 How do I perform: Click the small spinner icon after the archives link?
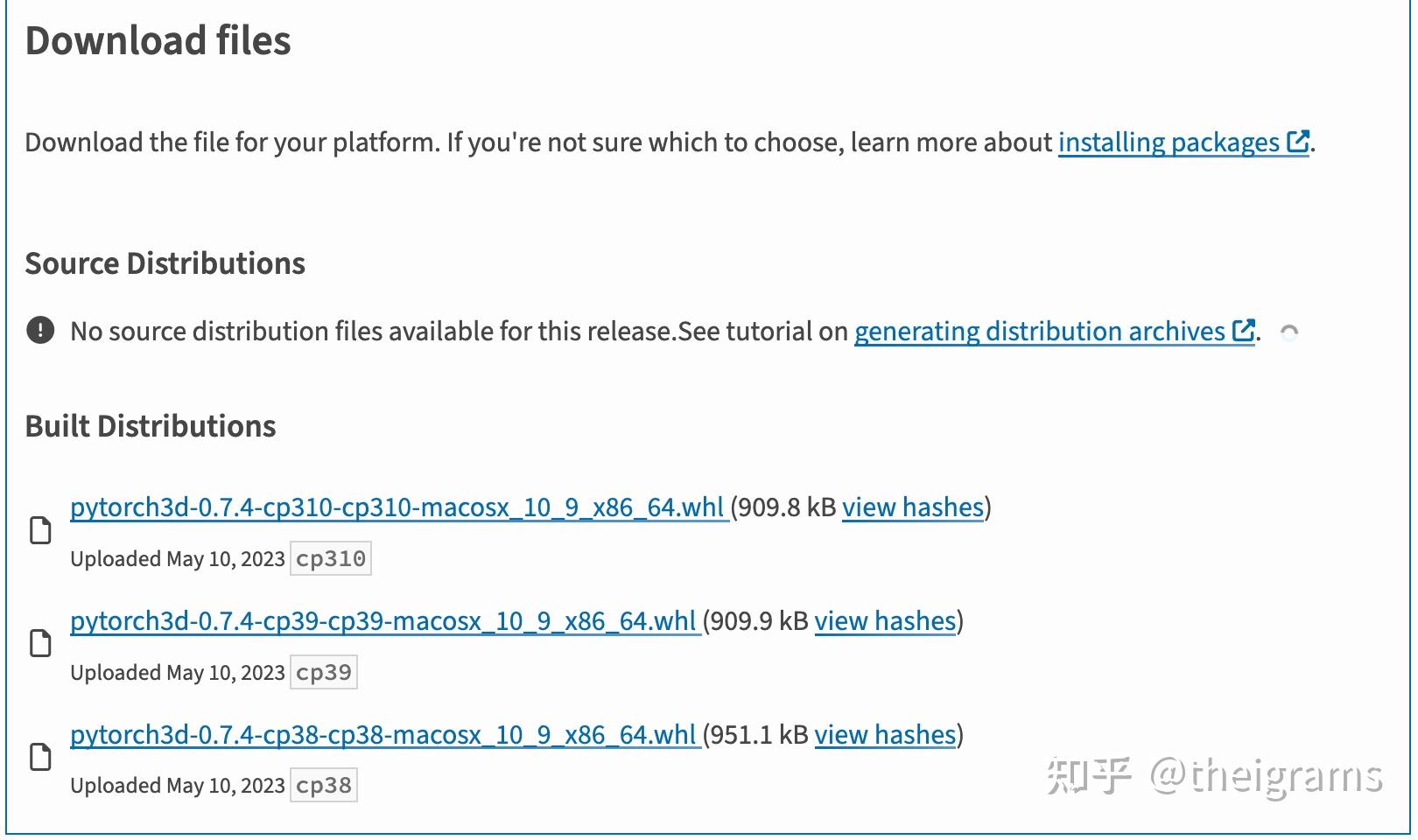point(1290,332)
